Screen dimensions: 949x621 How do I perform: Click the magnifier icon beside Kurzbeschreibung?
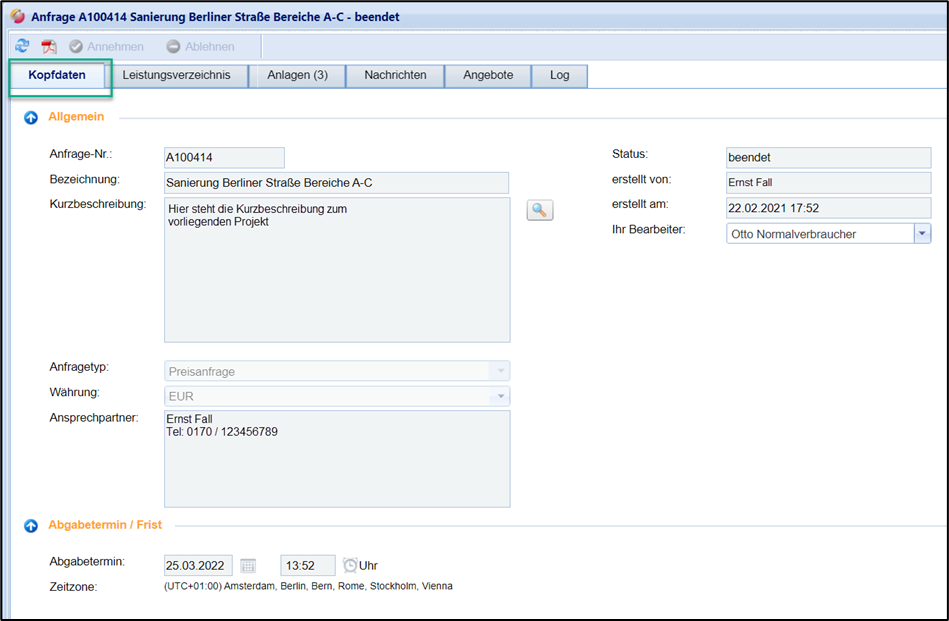[x=540, y=211]
